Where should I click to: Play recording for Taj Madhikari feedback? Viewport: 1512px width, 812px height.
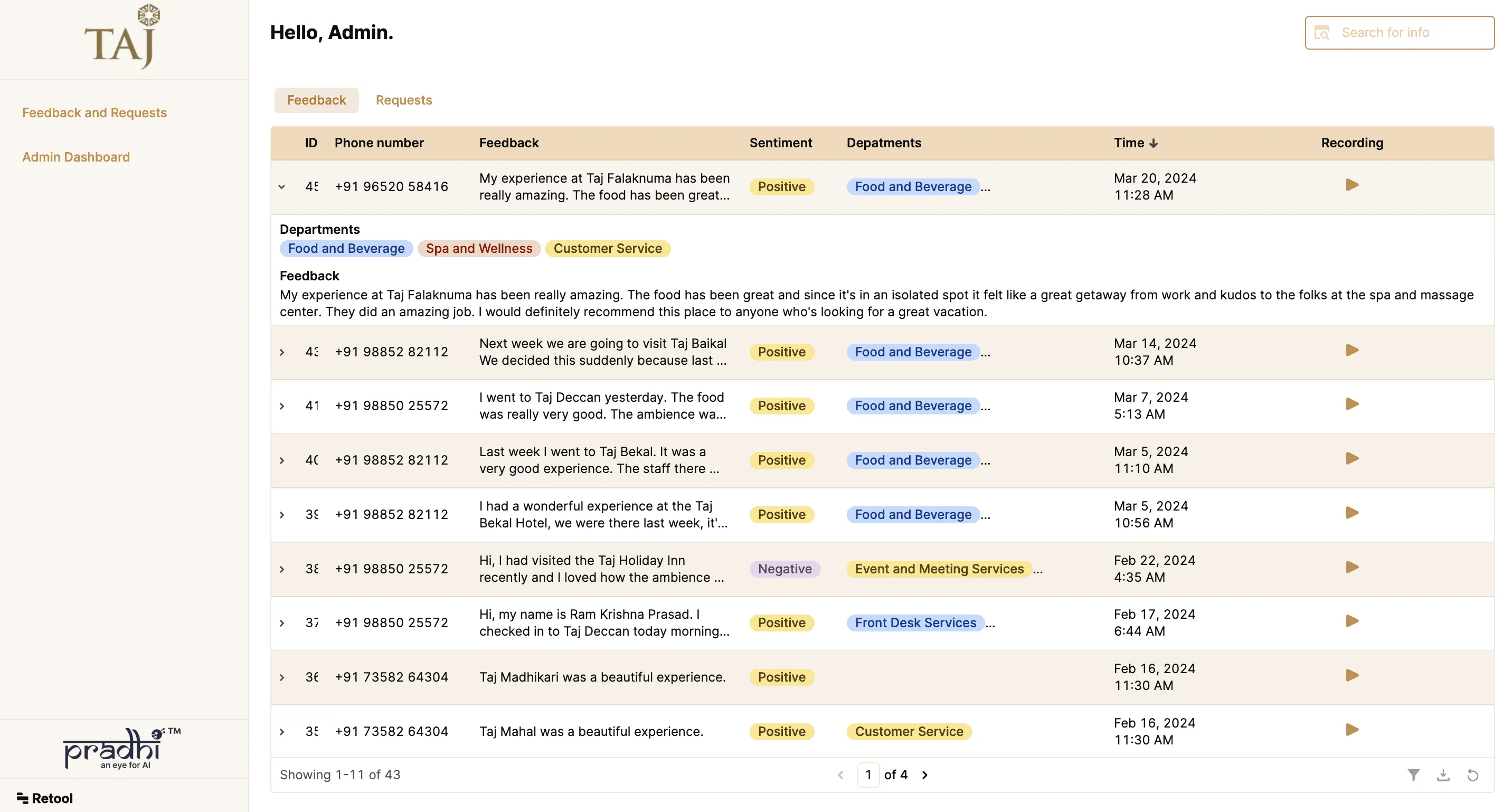coord(1352,676)
